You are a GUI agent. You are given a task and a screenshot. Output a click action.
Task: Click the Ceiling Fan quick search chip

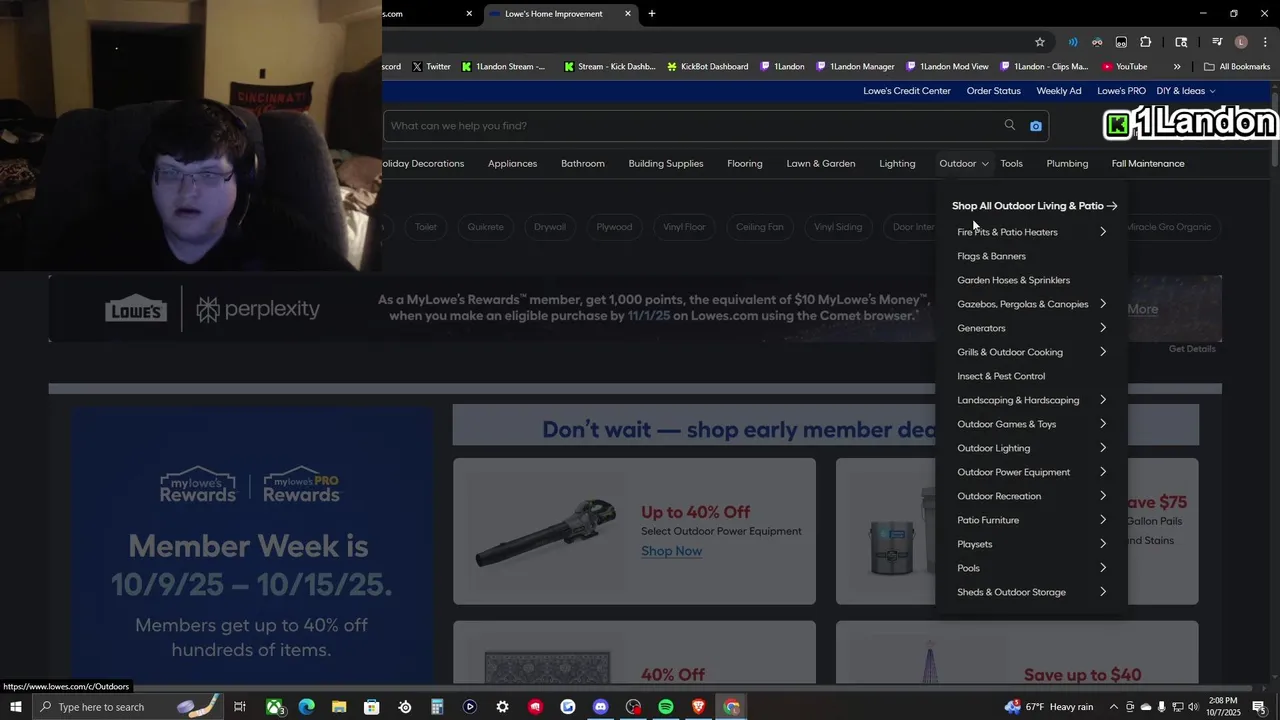coord(760,227)
